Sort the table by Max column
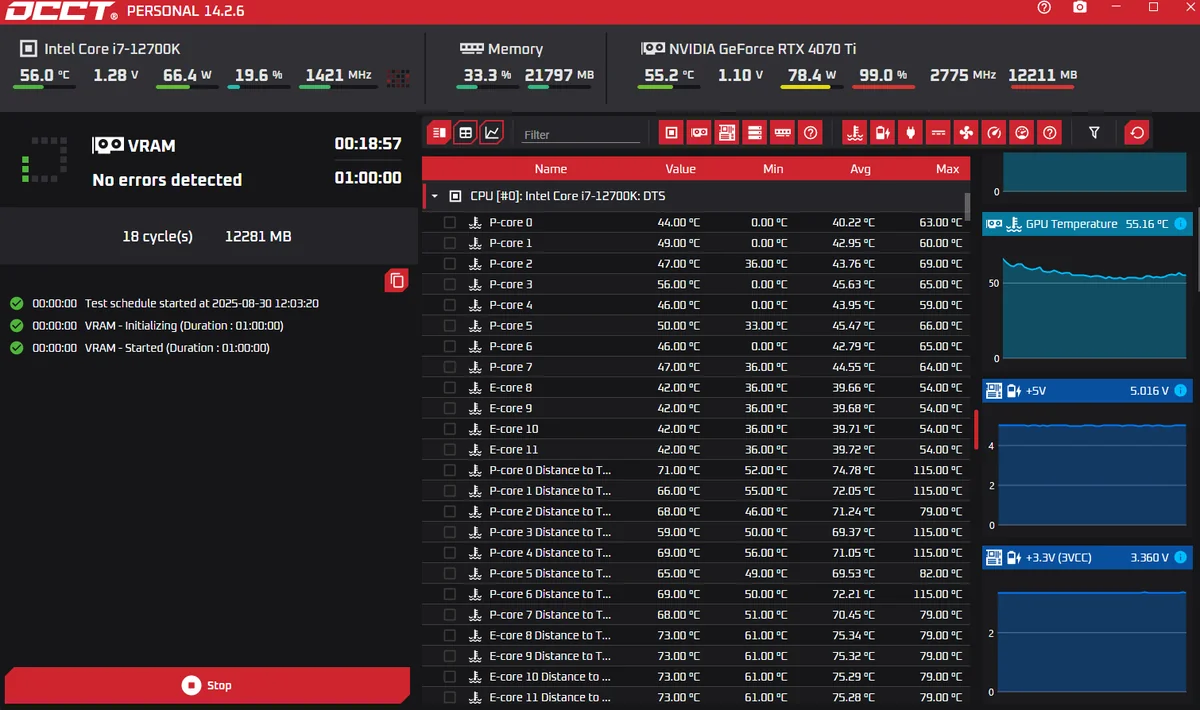This screenshot has width=1200, height=710. click(947, 169)
